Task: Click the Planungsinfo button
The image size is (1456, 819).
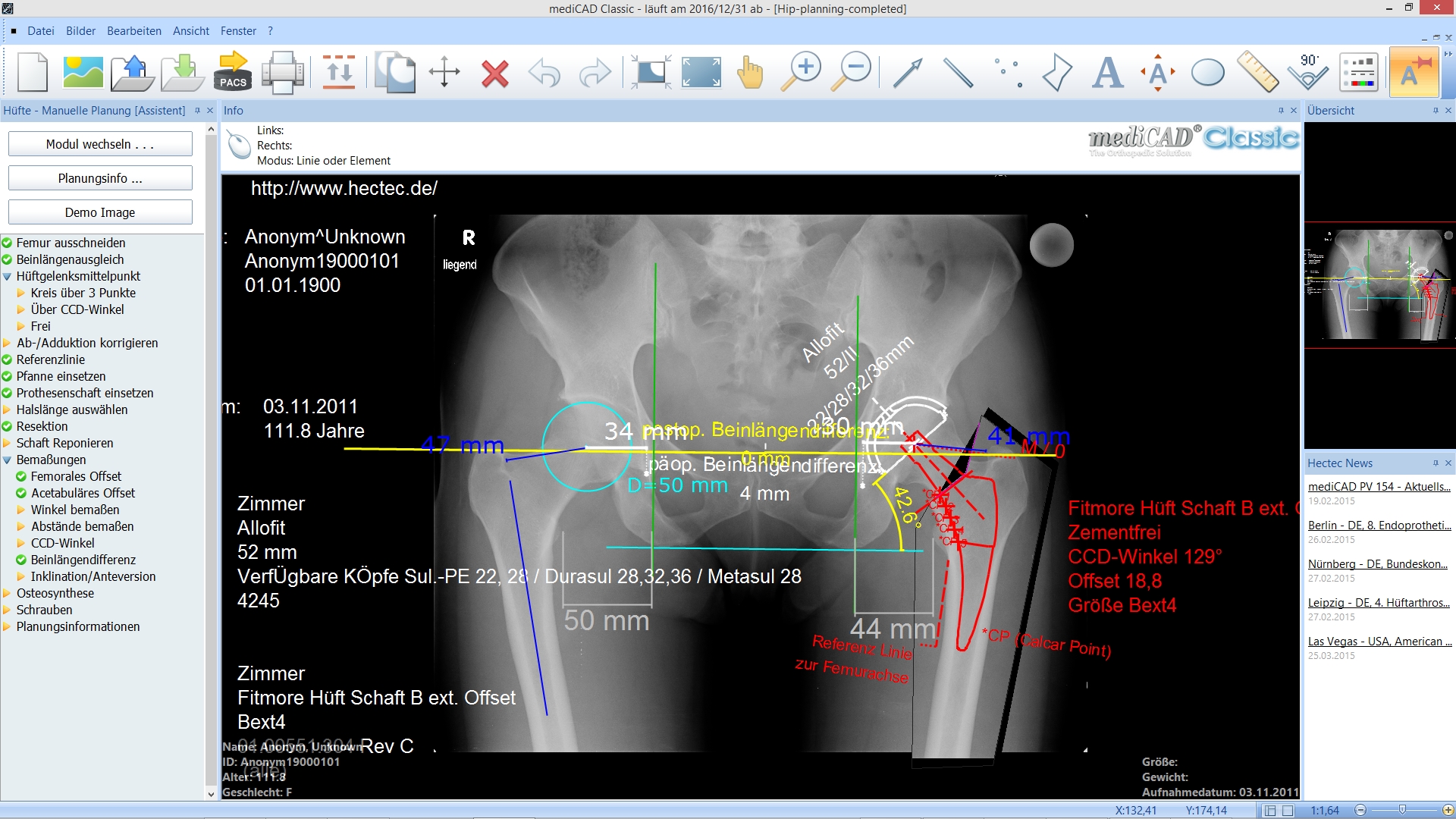Action: point(100,178)
